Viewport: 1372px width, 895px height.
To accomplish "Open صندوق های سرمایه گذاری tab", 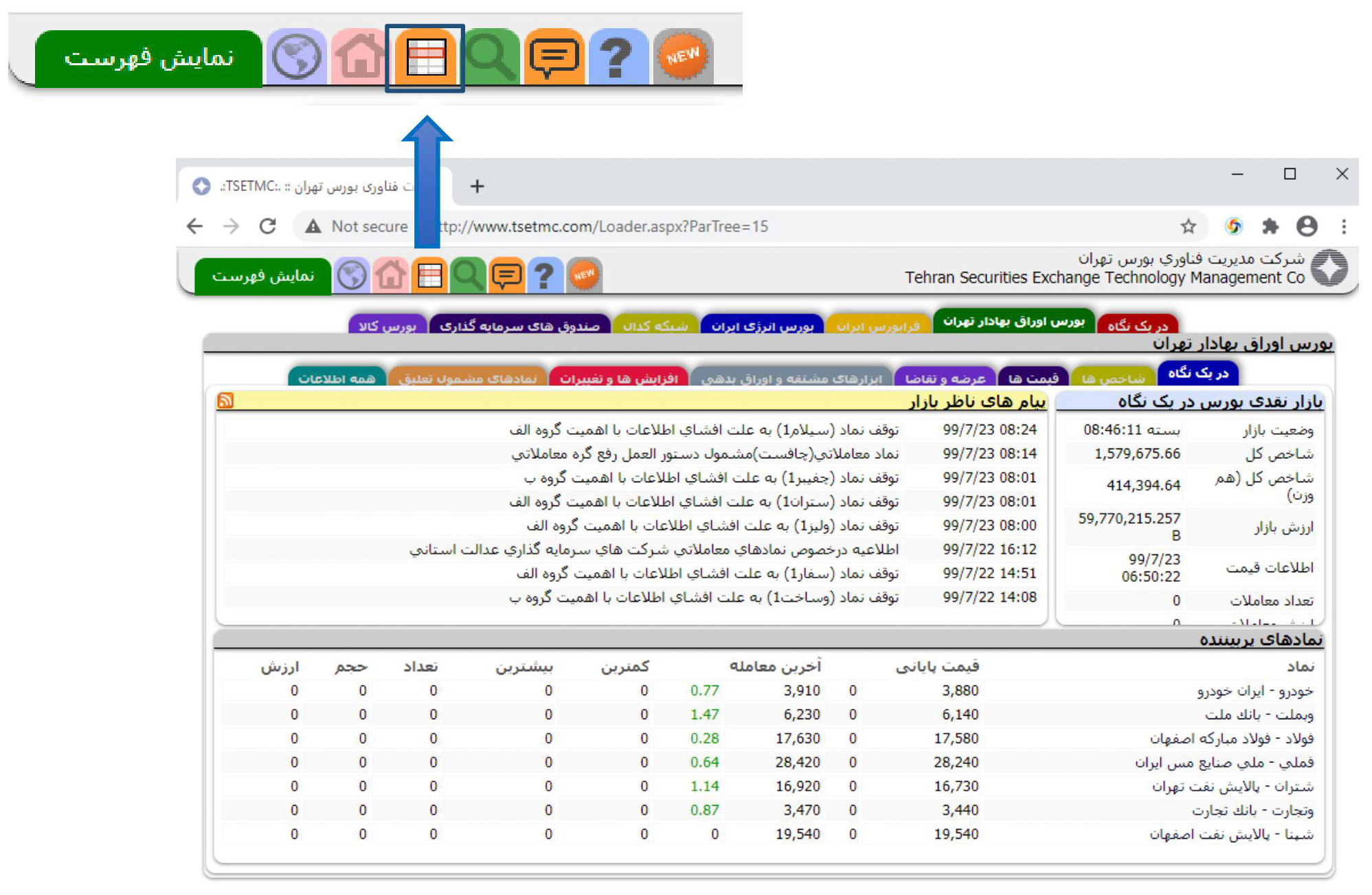I will click(x=519, y=326).
